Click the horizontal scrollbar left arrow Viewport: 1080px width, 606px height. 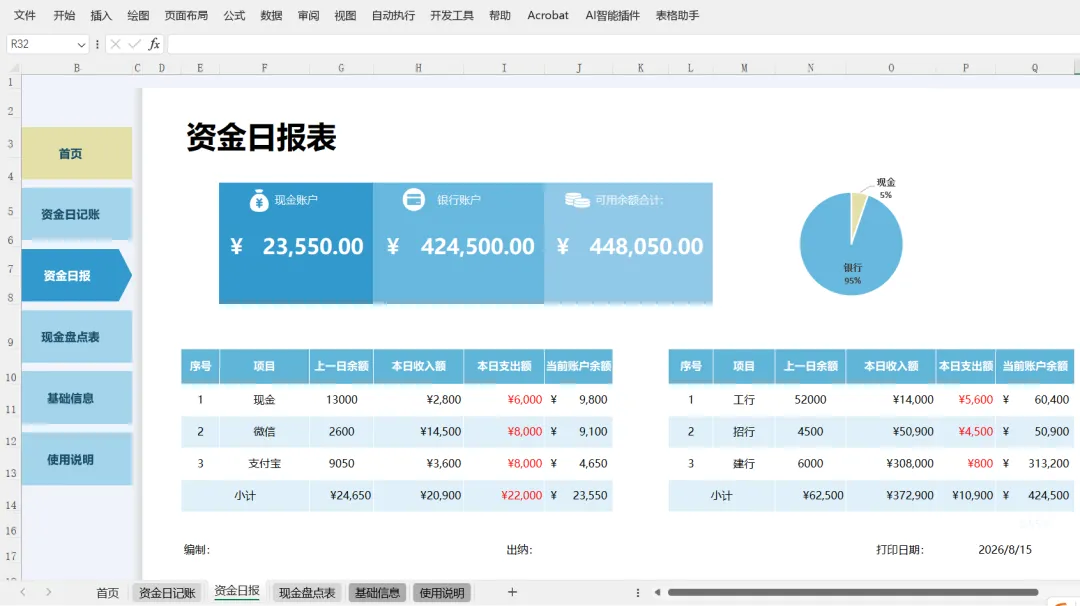(657, 592)
